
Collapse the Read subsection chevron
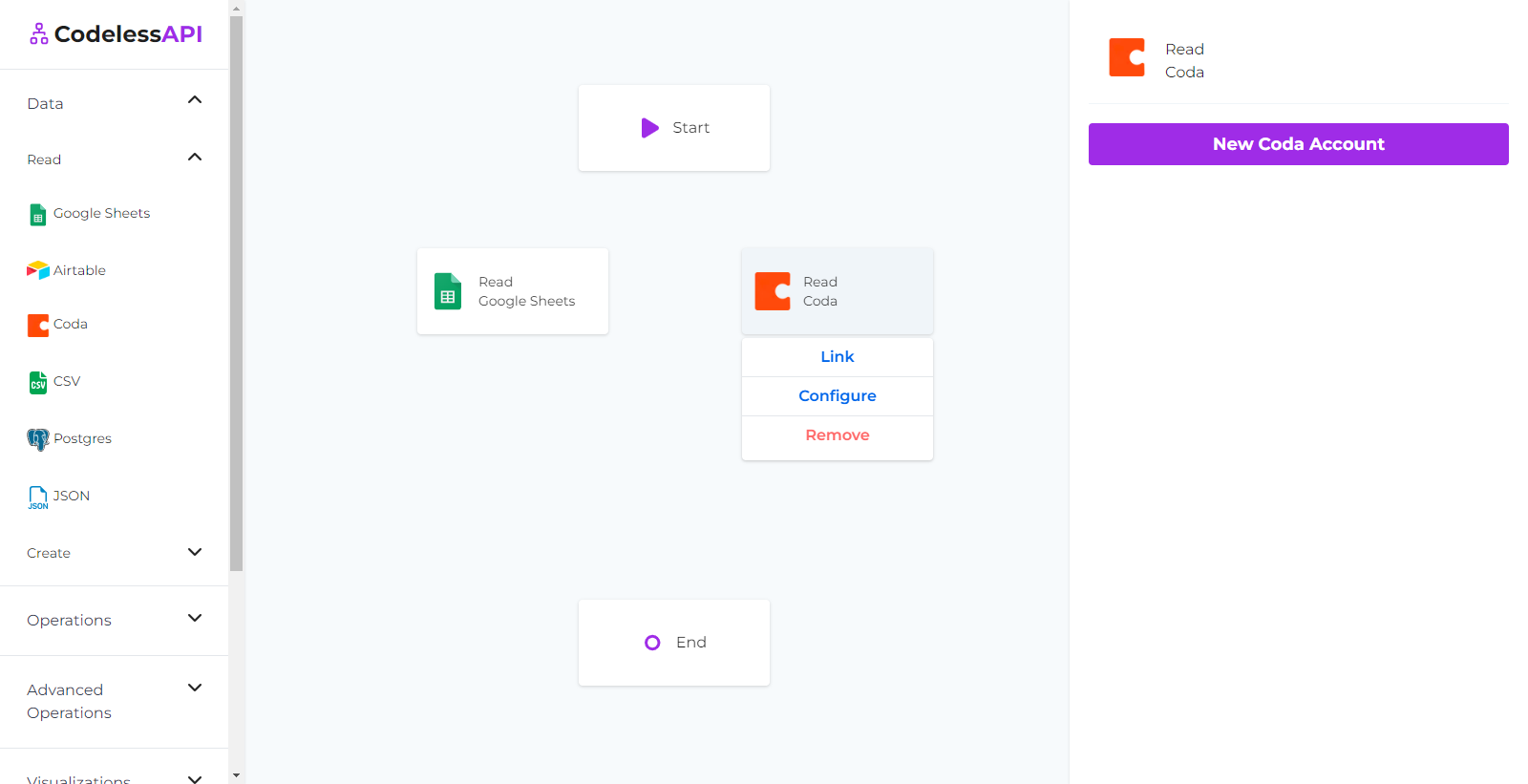[195, 158]
